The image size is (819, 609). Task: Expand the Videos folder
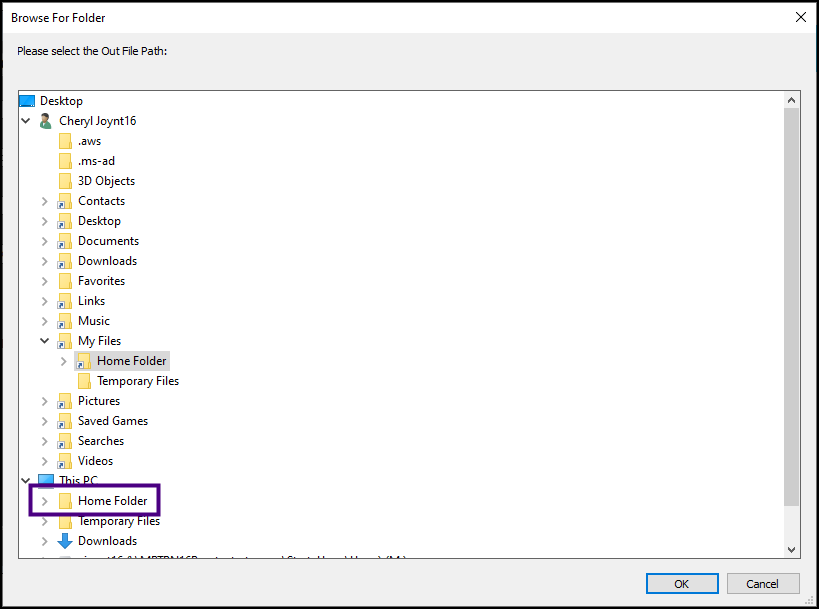click(44, 461)
